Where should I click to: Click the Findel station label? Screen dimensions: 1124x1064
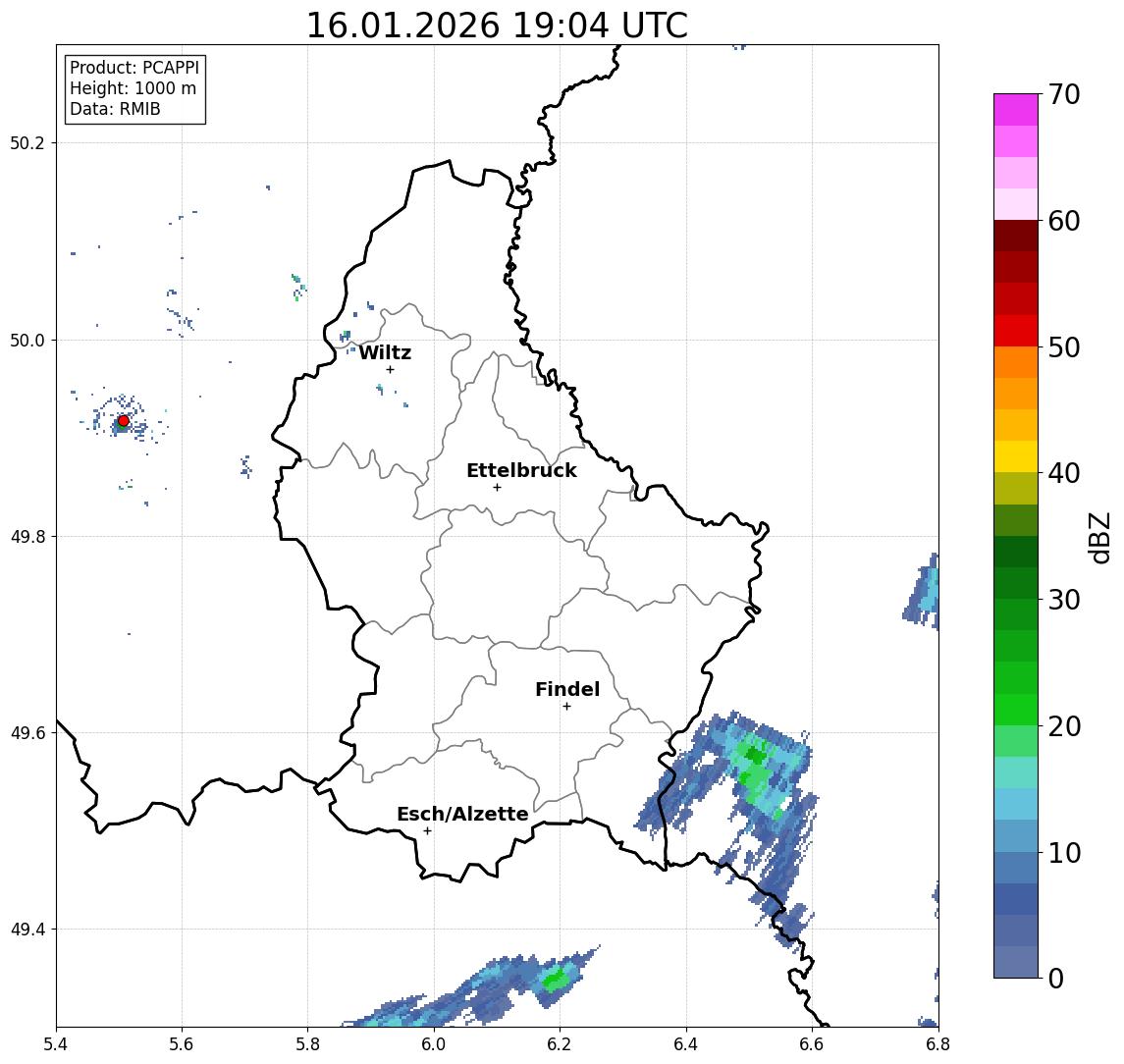click(x=567, y=690)
